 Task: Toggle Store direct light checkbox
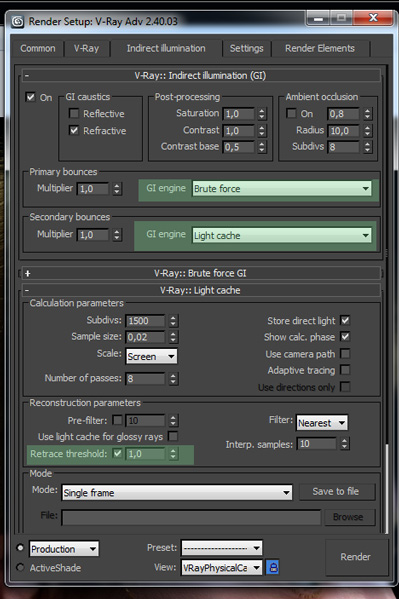click(x=345, y=321)
